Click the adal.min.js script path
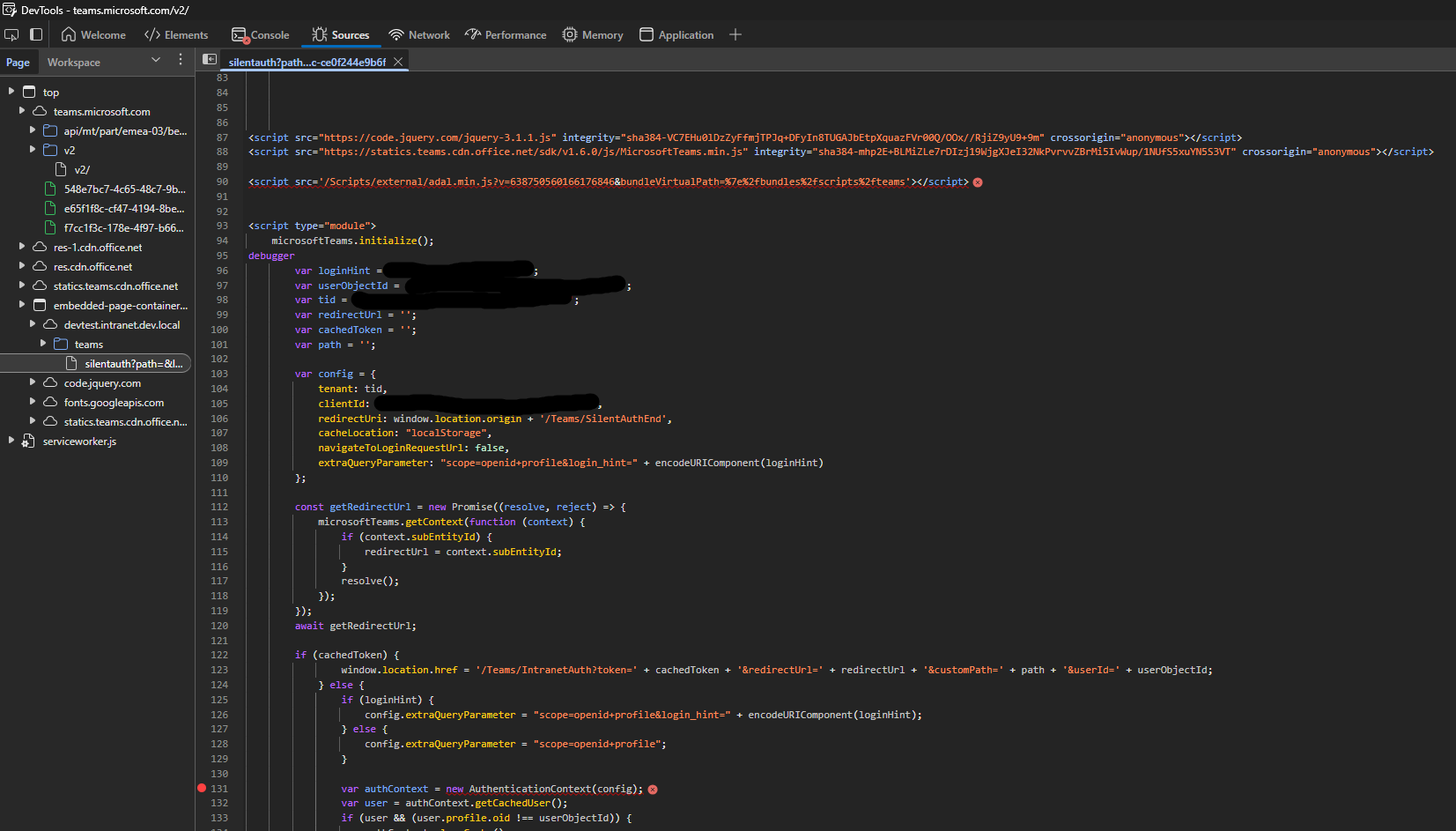 click(616, 182)
